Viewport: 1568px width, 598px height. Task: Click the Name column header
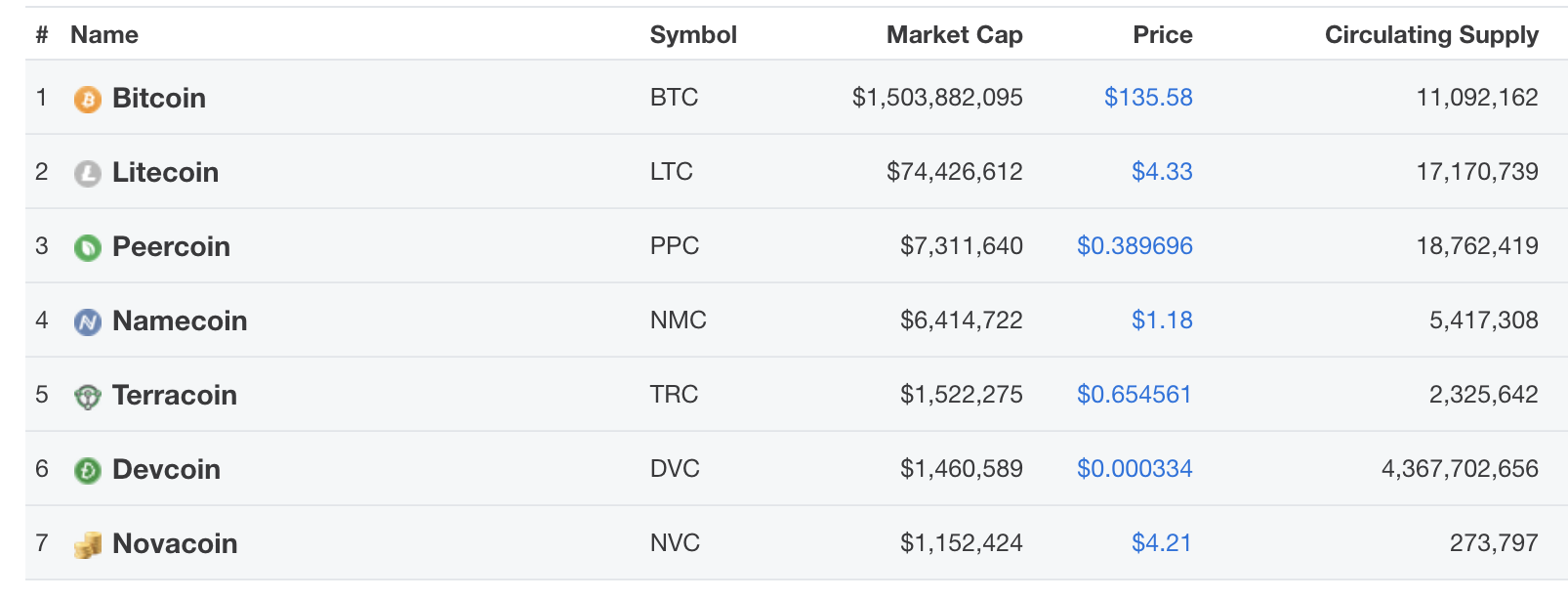(x=104, y=35)
